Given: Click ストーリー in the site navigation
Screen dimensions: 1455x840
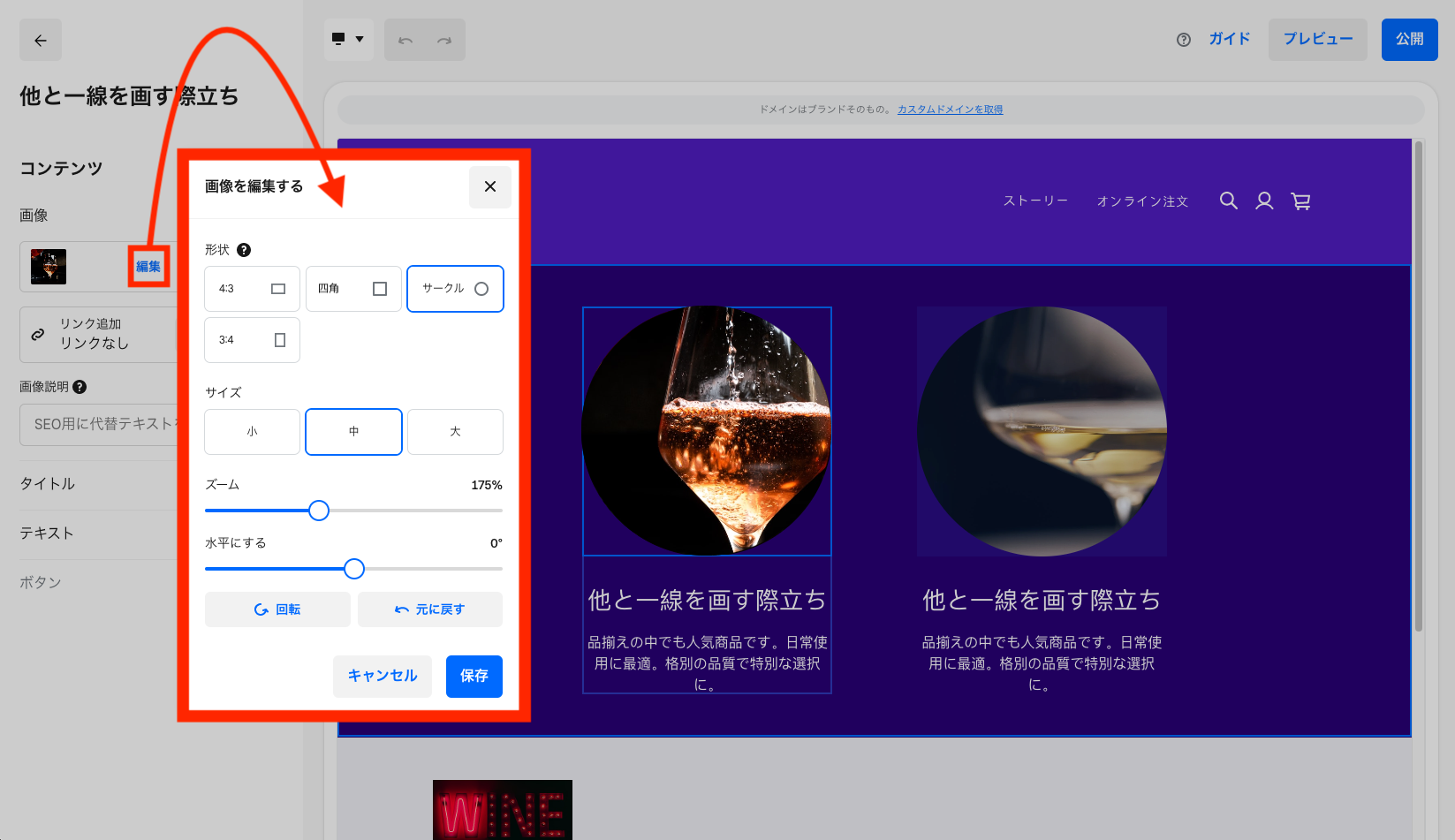Looking at the screenshot, I should click(1035, 201).
